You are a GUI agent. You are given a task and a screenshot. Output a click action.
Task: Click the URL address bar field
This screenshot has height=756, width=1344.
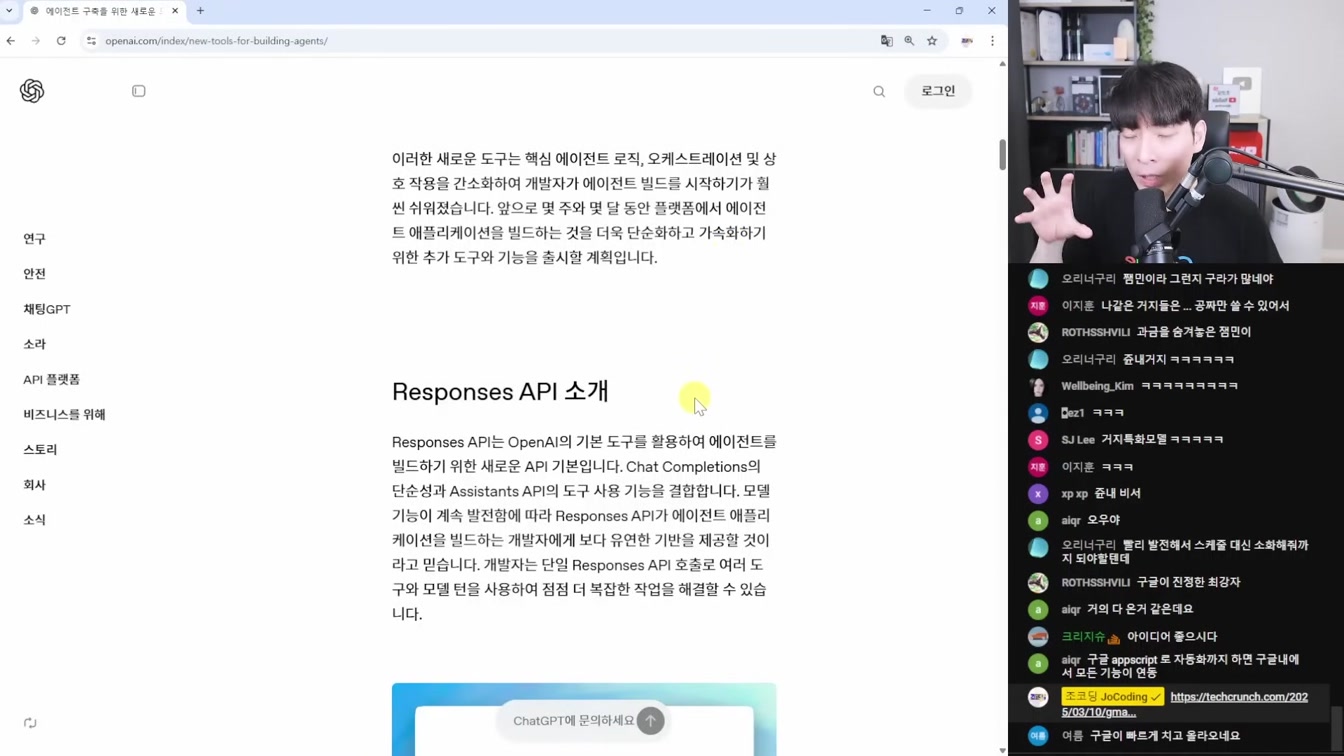[x=480, y=41]
